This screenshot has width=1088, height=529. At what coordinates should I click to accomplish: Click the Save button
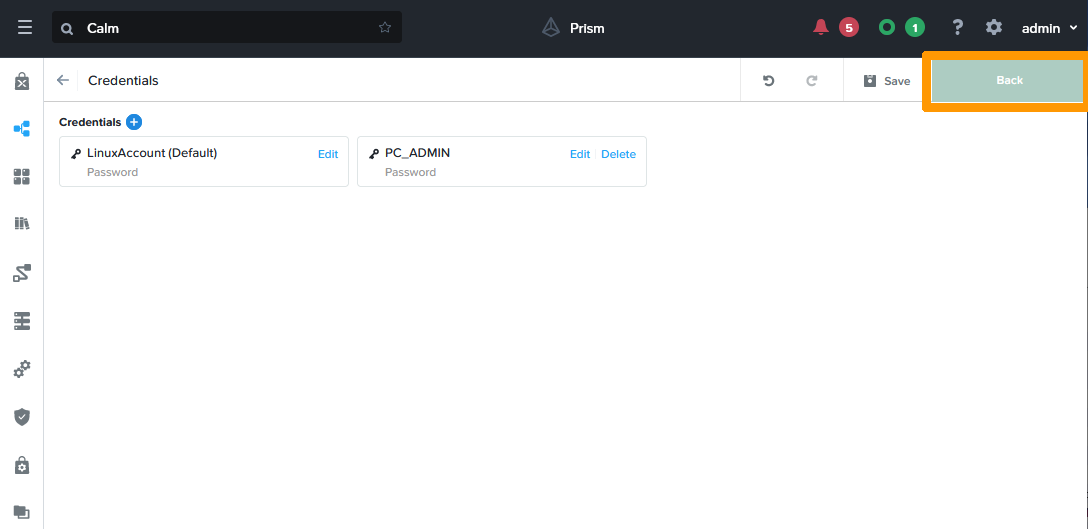pyautogui.click(x=887, y=81)
